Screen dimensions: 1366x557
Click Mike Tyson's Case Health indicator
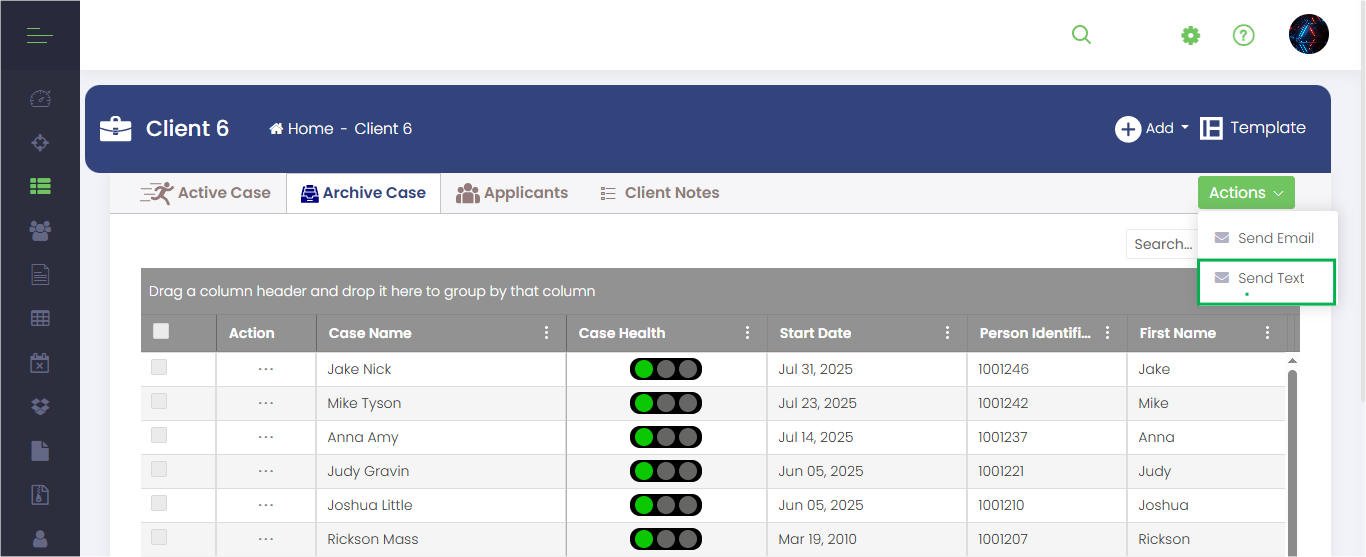(x=666, y=403)
